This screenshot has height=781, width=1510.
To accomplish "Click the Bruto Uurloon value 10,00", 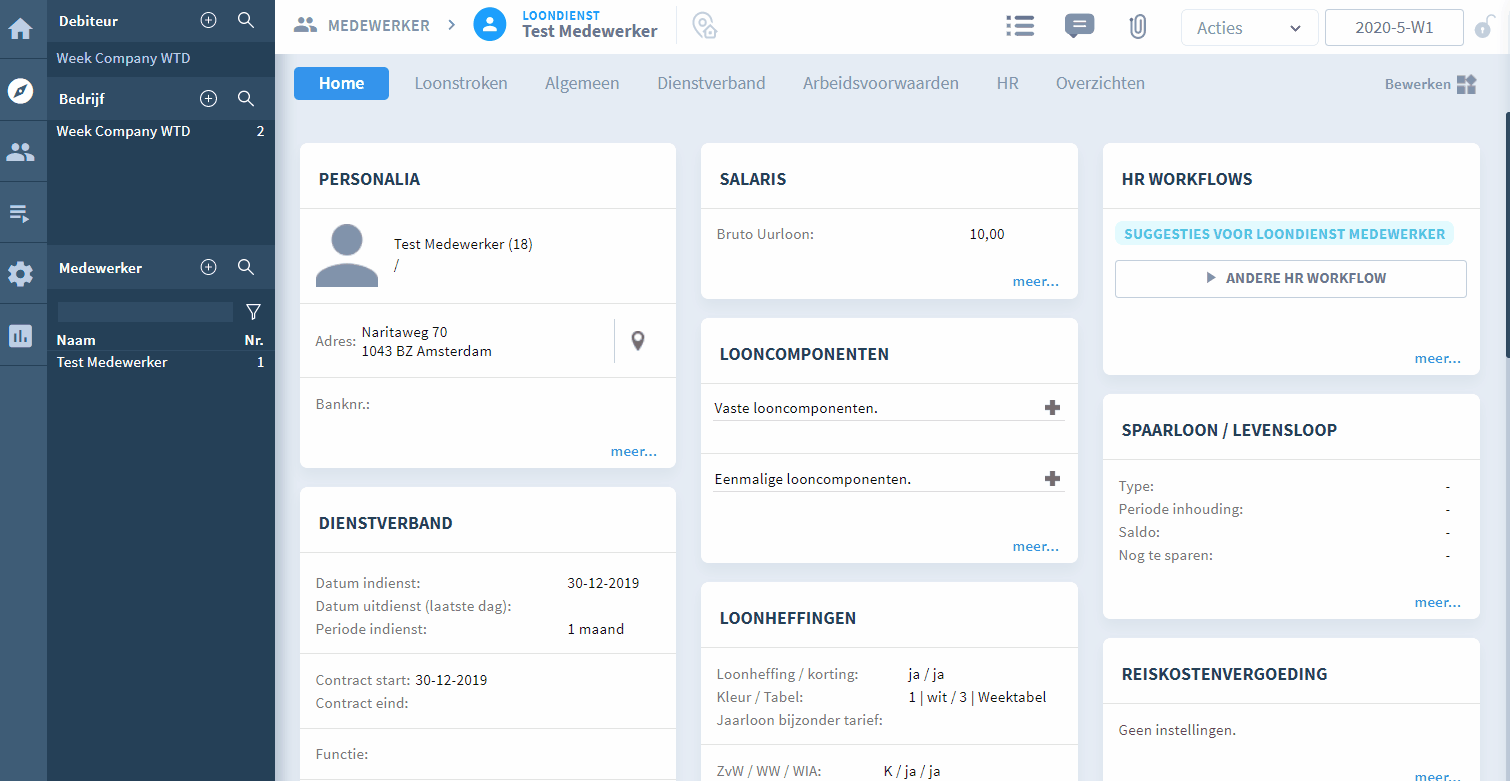I will (987, 234).
